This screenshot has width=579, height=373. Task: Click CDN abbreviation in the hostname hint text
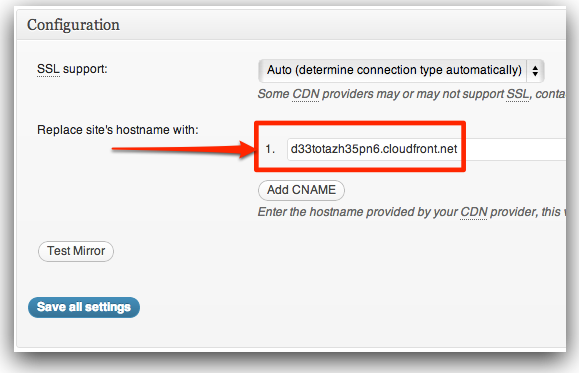point(474,212)
